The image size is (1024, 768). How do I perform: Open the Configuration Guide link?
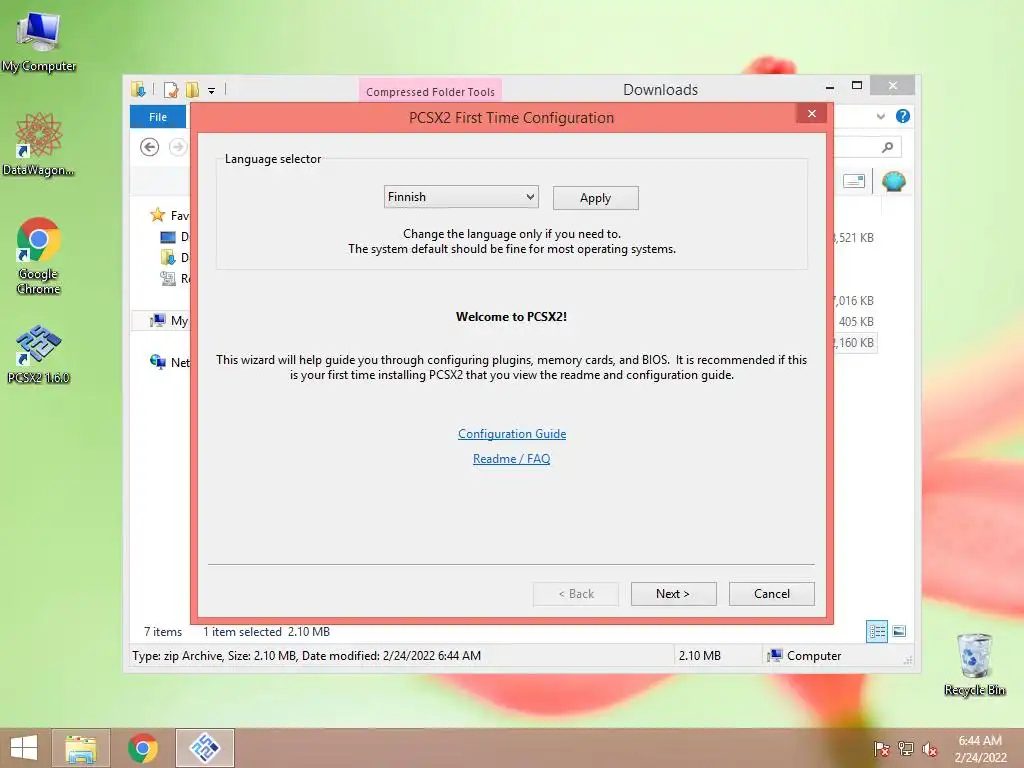(512, 434)
